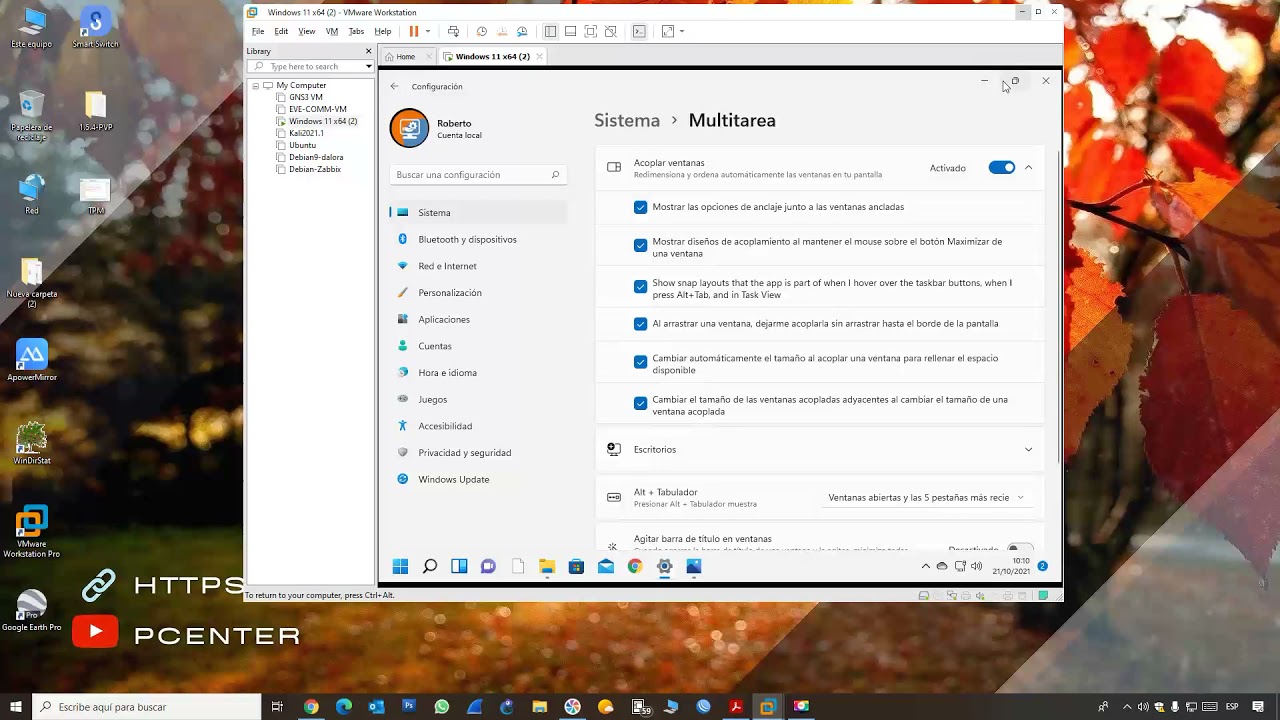Image resolution: width=1280 pixels, height=720 pixels.
Task: Open Widgets on the Windows 11 taskbar
Action: [459, 566]
